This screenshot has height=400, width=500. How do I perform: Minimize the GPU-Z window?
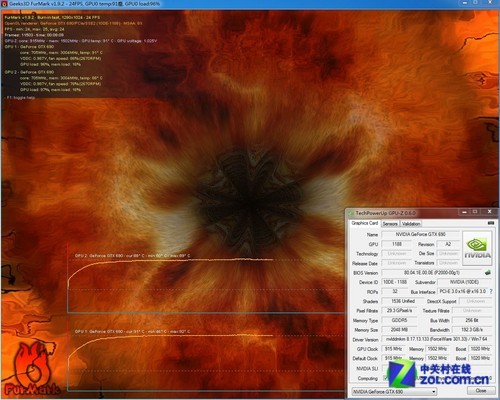click(x=464, y=212)
